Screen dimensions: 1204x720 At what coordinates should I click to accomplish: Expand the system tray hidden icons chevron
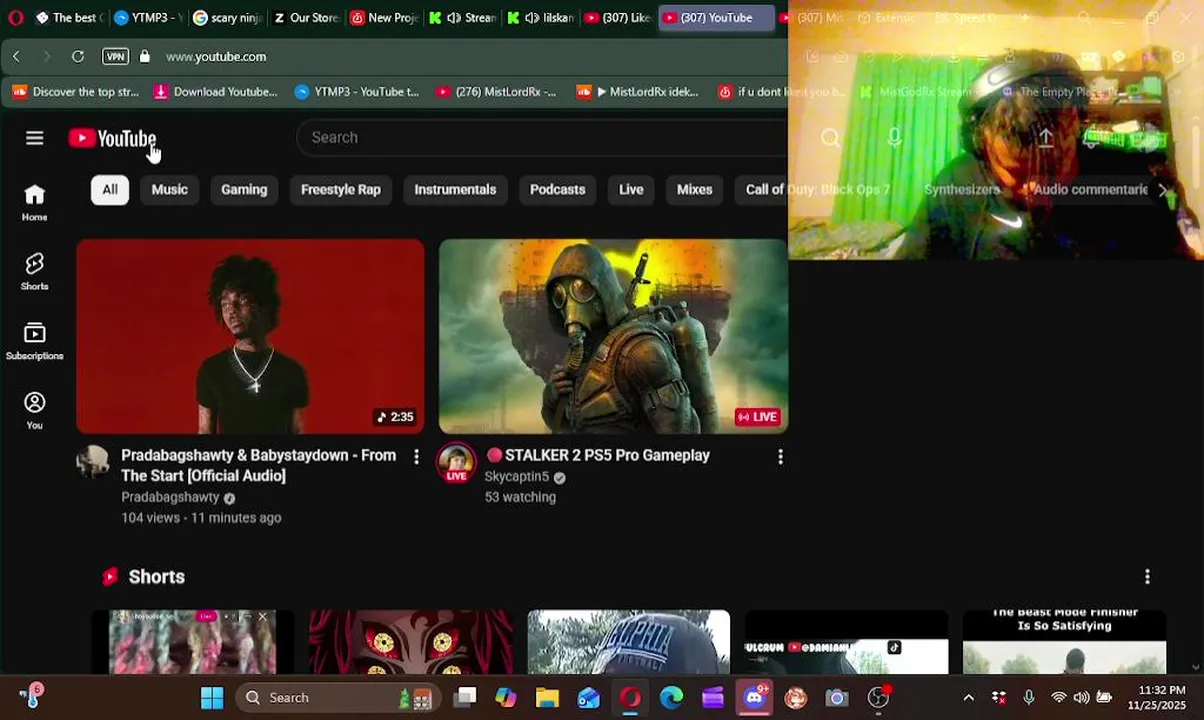tap(968, 698)
